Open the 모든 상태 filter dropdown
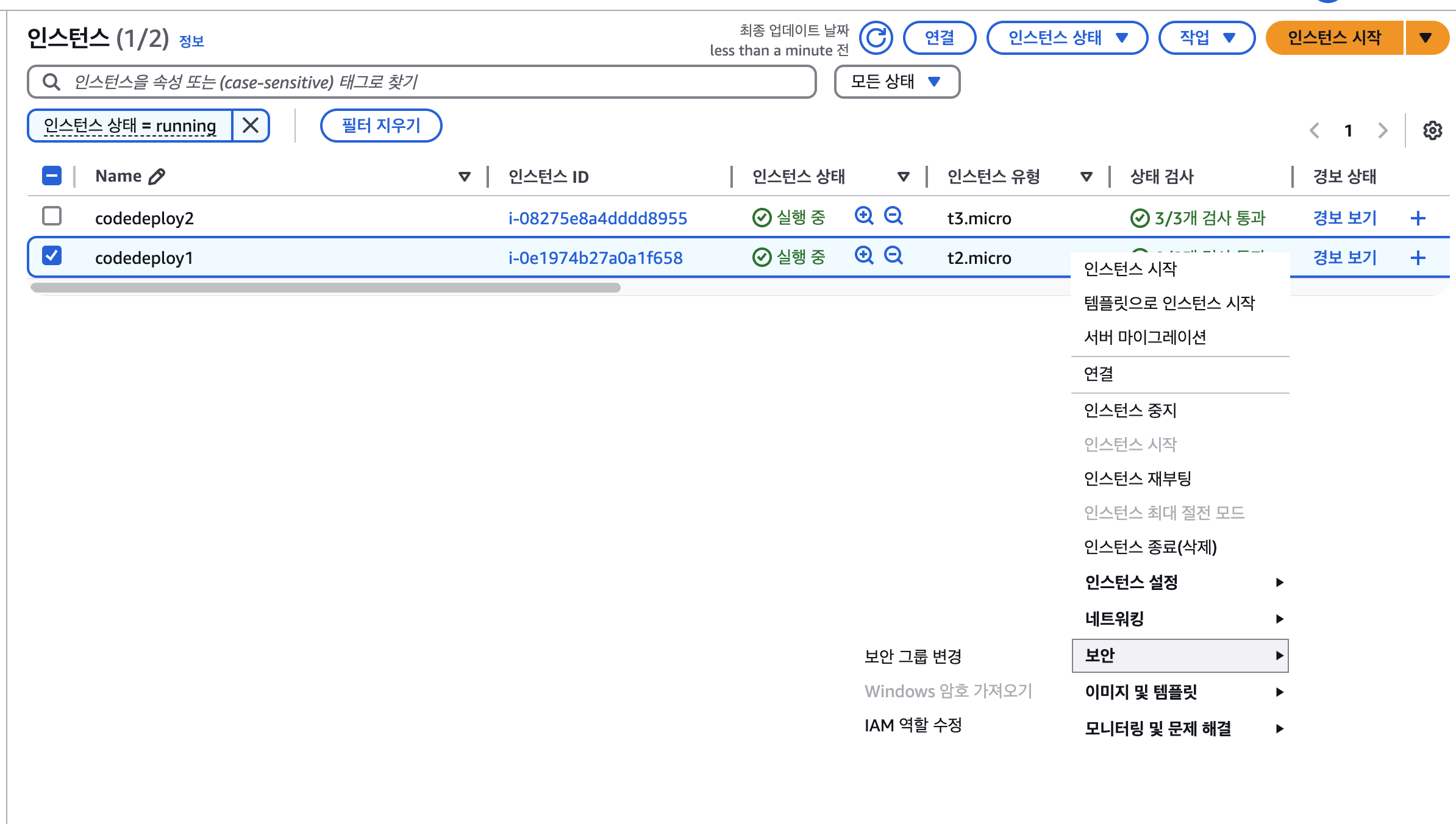 (x=897, y=82)
